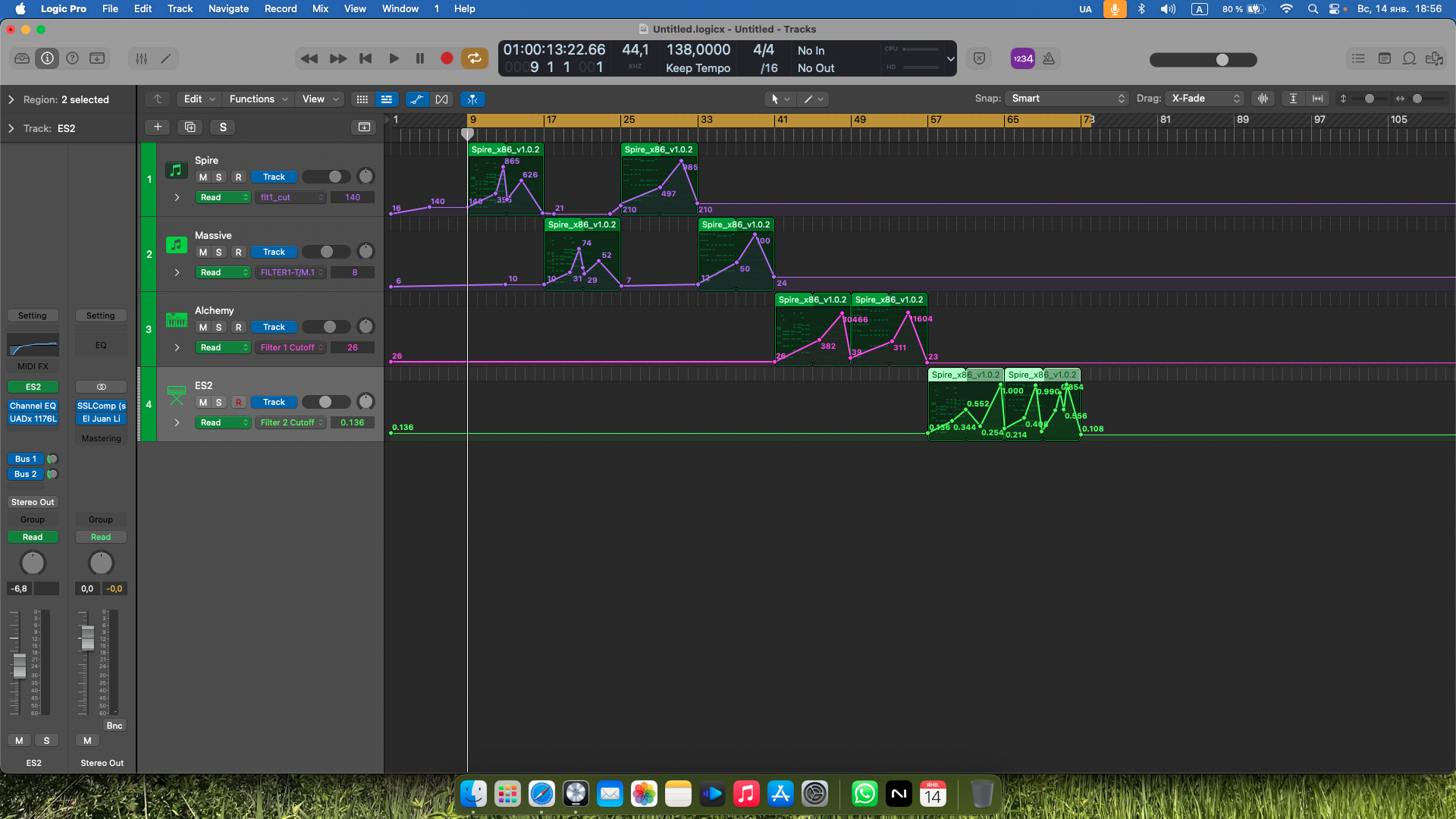This screenshot has width=1456, height=819.
Task: Open Mixer controls button
Action: click(x=141, y=58)
